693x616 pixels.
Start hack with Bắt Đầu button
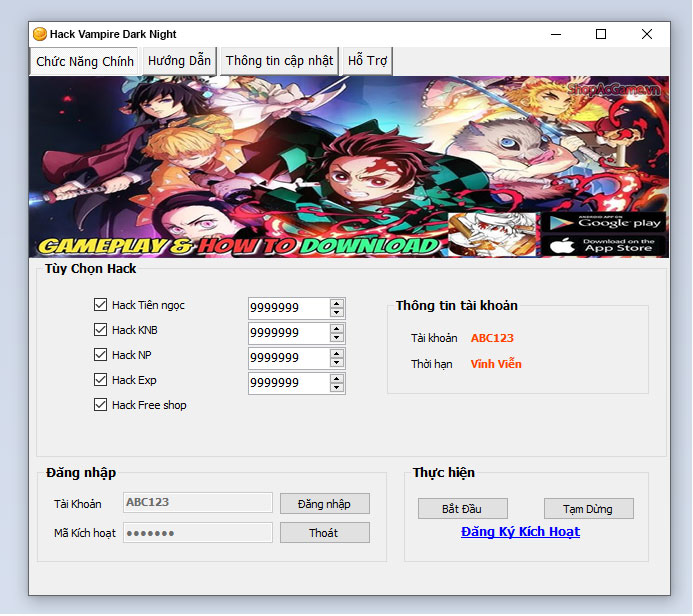pyautogui.click(x=463, y=509)
